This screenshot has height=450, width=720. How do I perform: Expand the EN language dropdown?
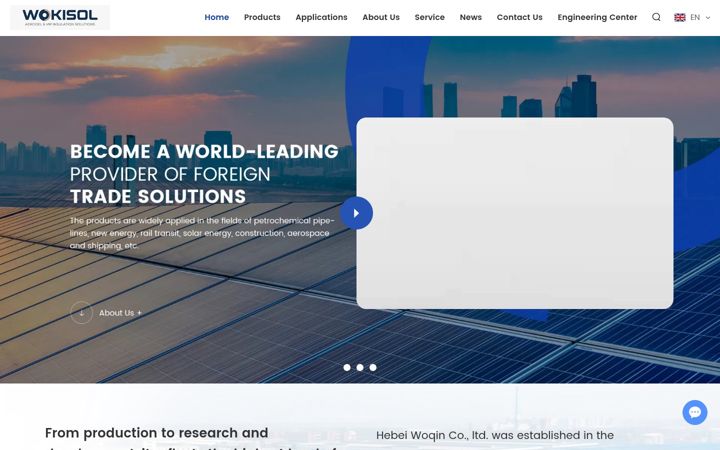click(x=701, y=17)
